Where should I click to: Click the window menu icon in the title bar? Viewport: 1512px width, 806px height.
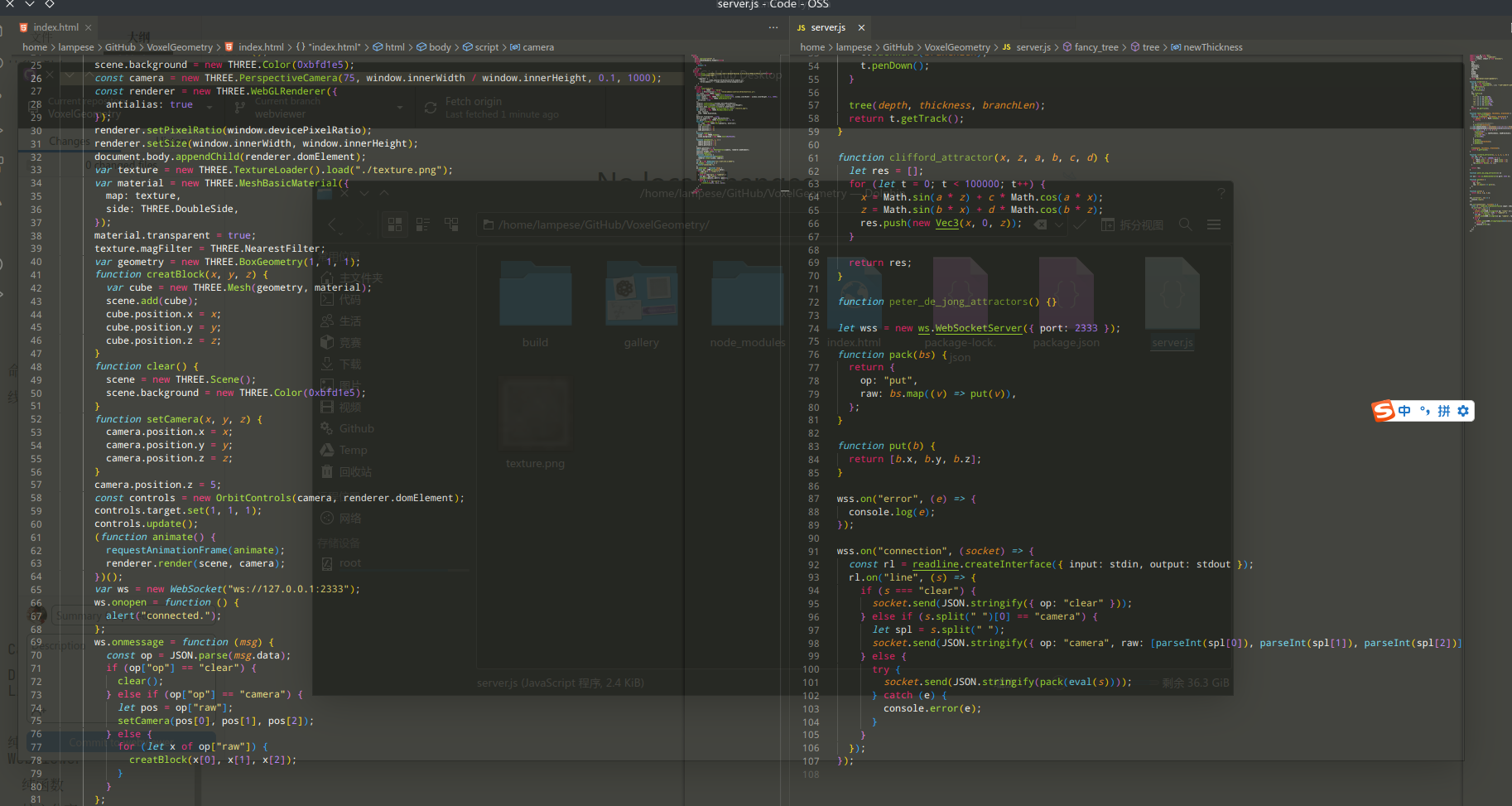(50, 4)
